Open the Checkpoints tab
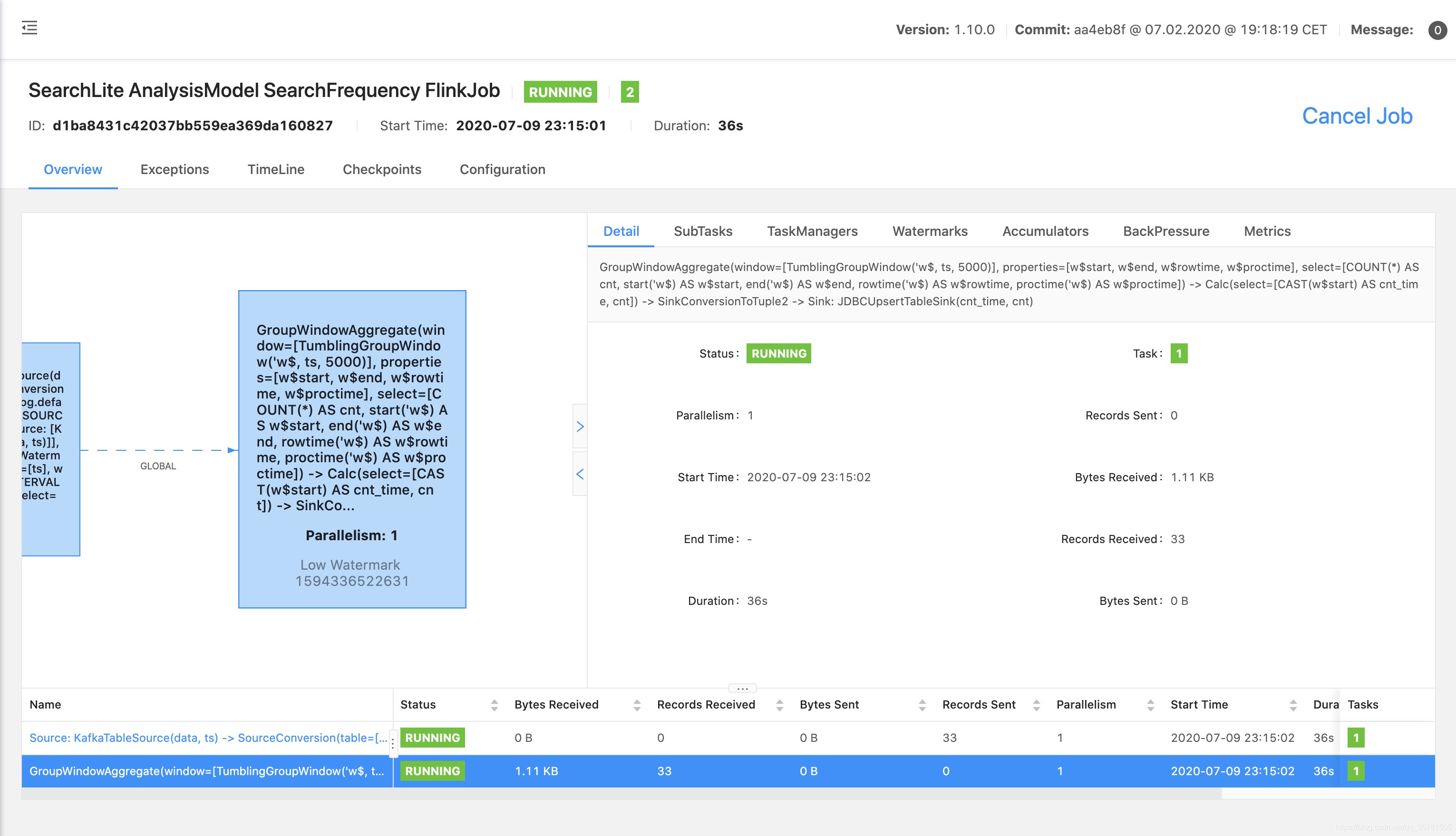 click(382, 169)
